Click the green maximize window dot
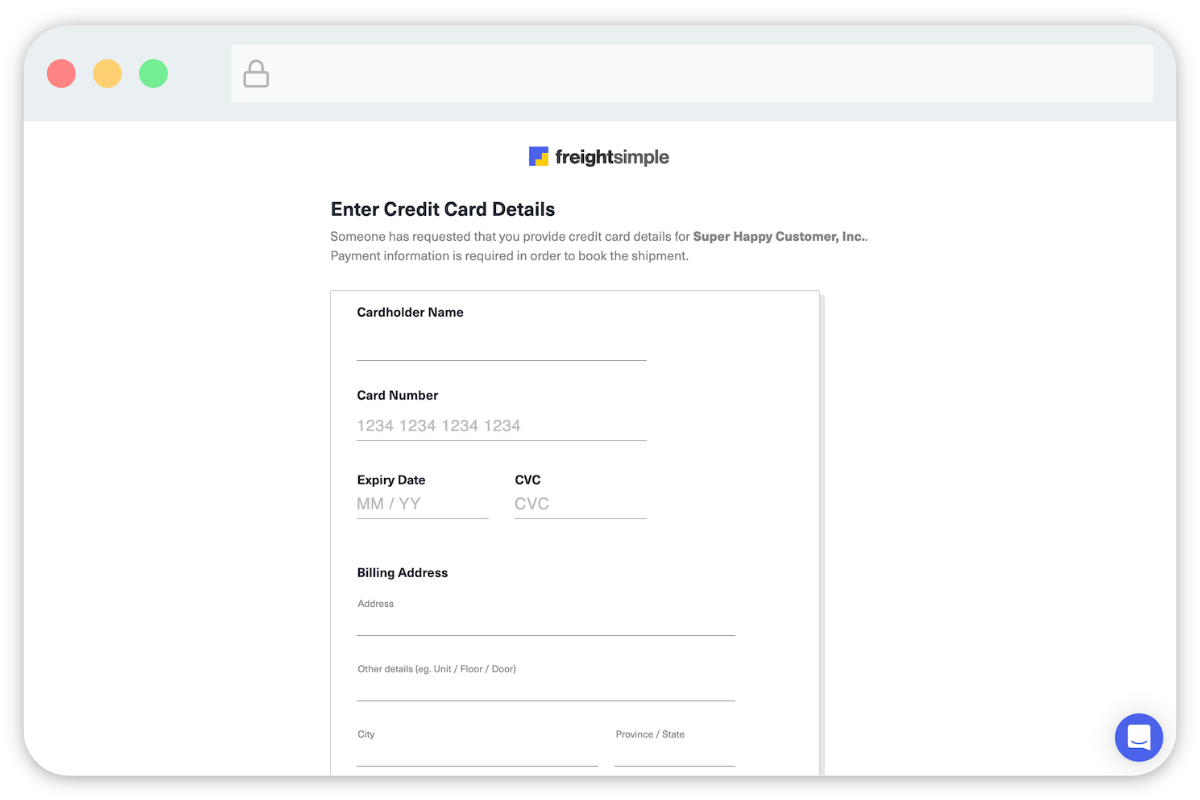Screen dimensions: 1200x800 click(154, 74)
